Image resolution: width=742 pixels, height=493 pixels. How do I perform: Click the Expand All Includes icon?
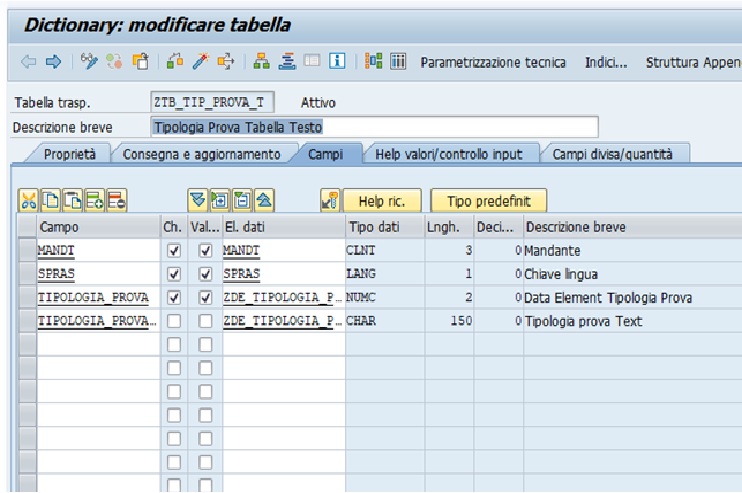click(198, 200)
